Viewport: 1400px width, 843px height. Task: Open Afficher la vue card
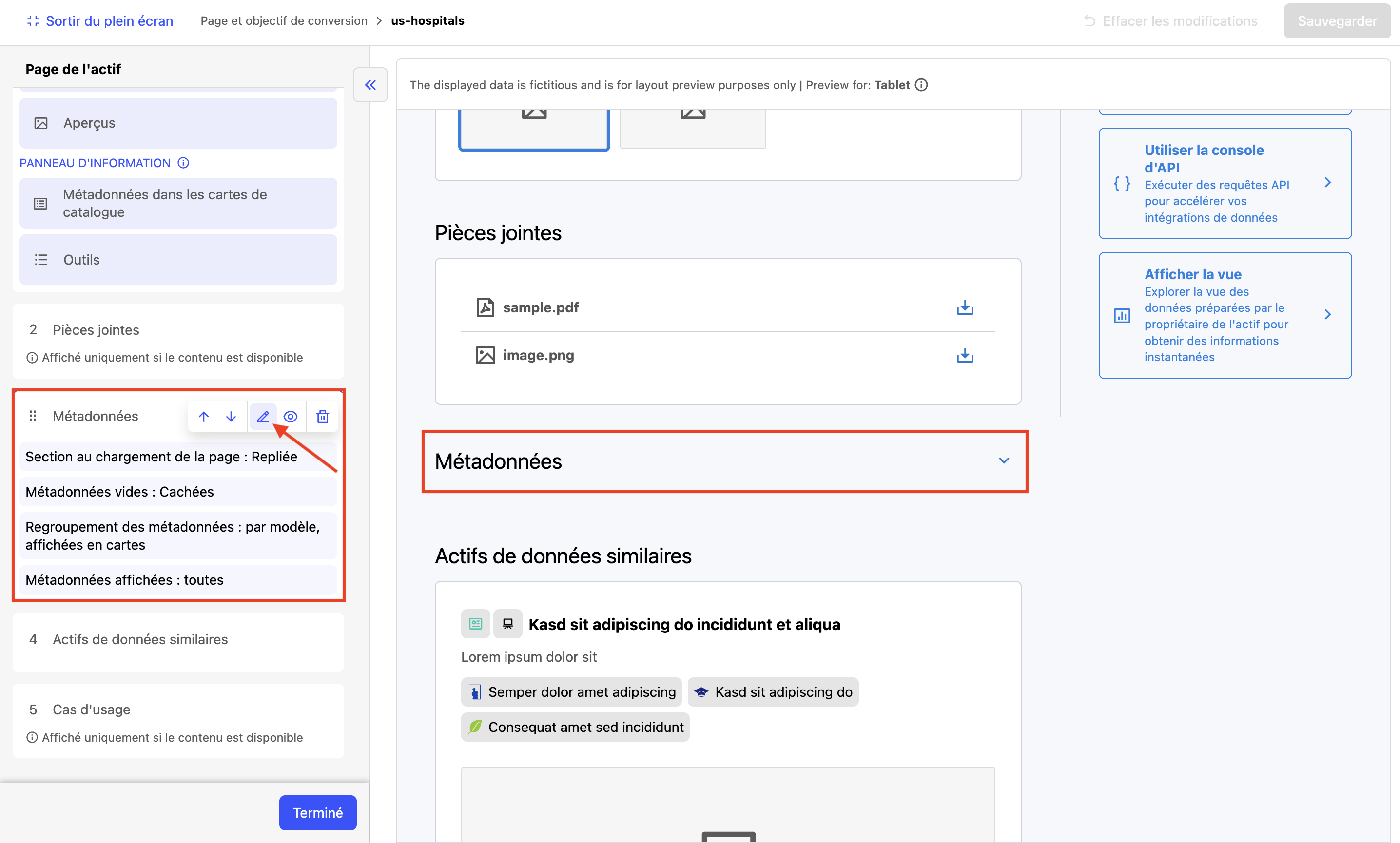point(1225,315)
